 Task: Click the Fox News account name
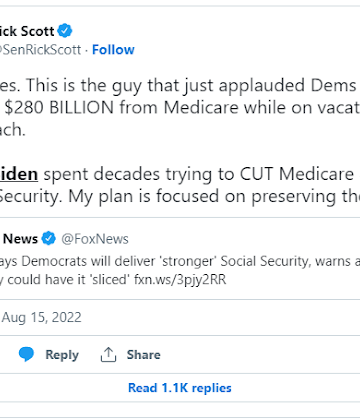tap(19, 239)
